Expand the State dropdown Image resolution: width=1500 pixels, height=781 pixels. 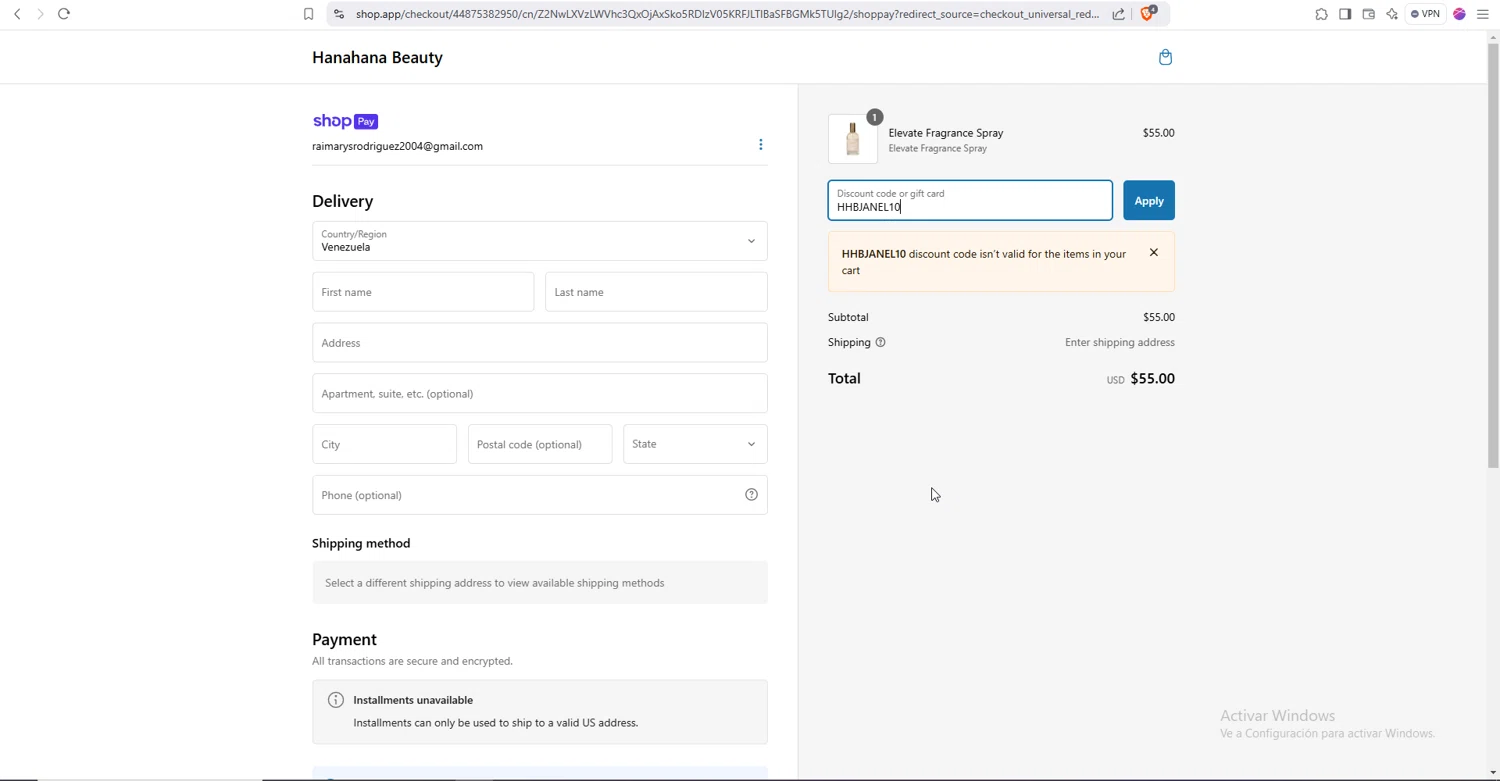click(695, 444)
